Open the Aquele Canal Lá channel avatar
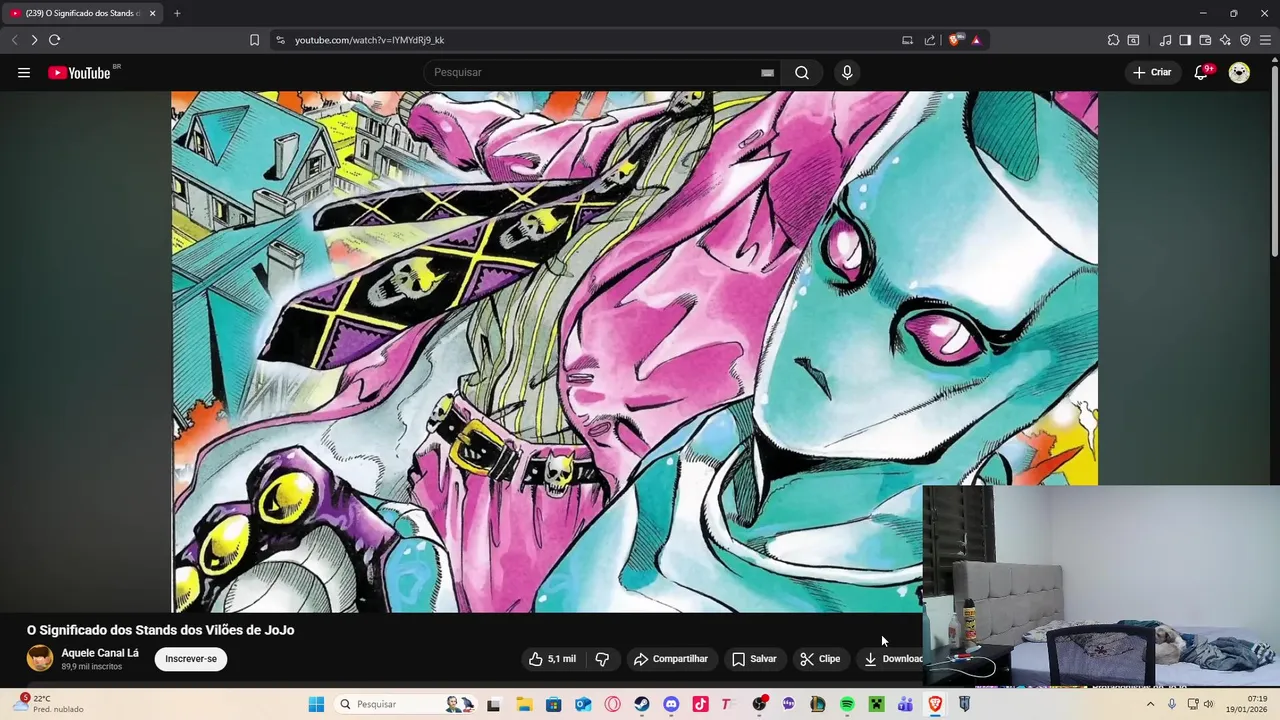Viewport: 1280px width, 720px height. pyautogui.click(x=40, y=658)
